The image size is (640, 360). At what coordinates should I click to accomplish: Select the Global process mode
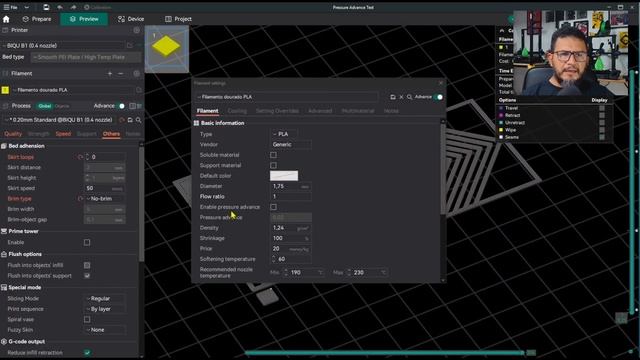(45, 106)
